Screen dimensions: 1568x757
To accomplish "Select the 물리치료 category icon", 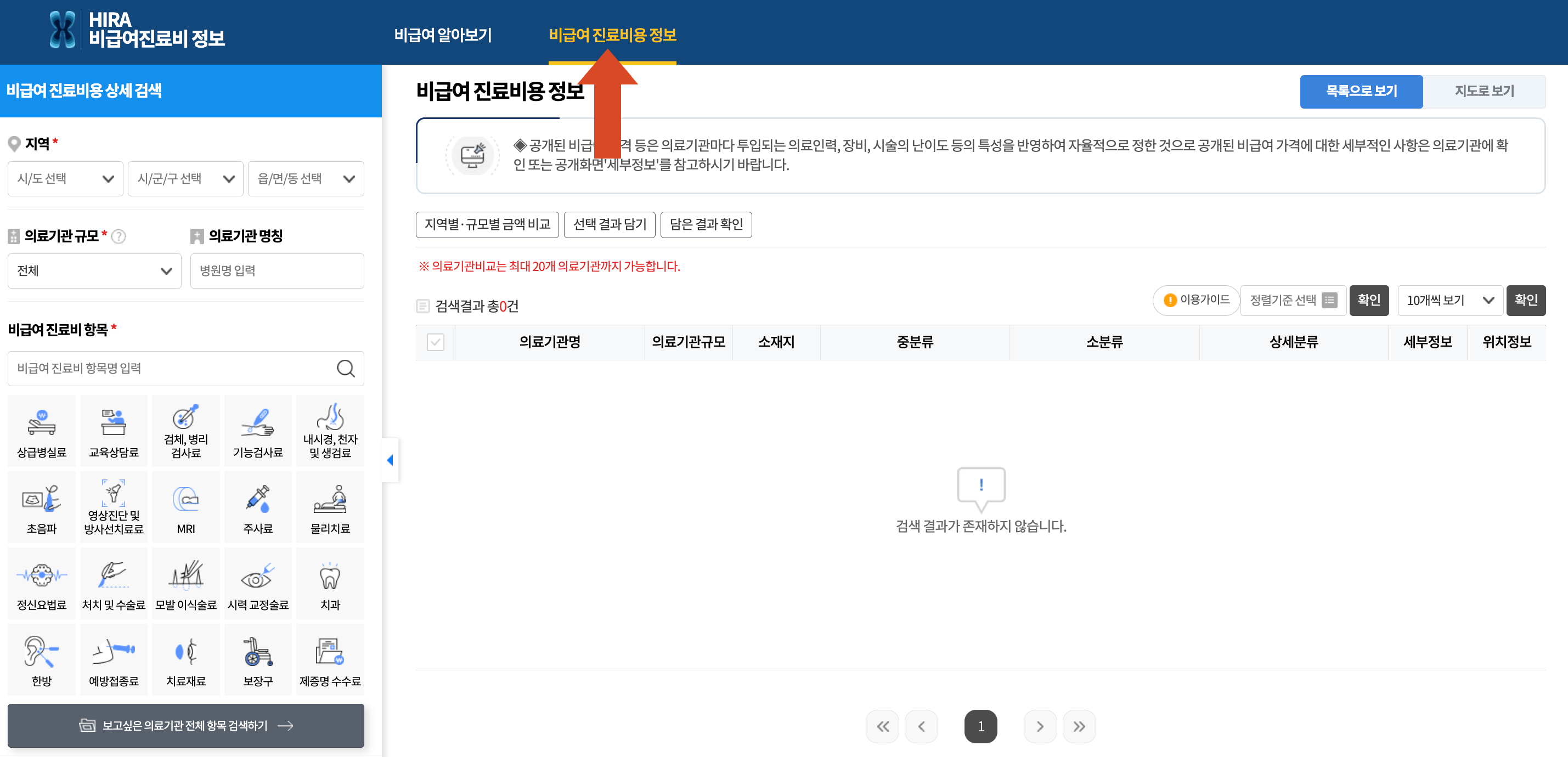I will point(330,506).
